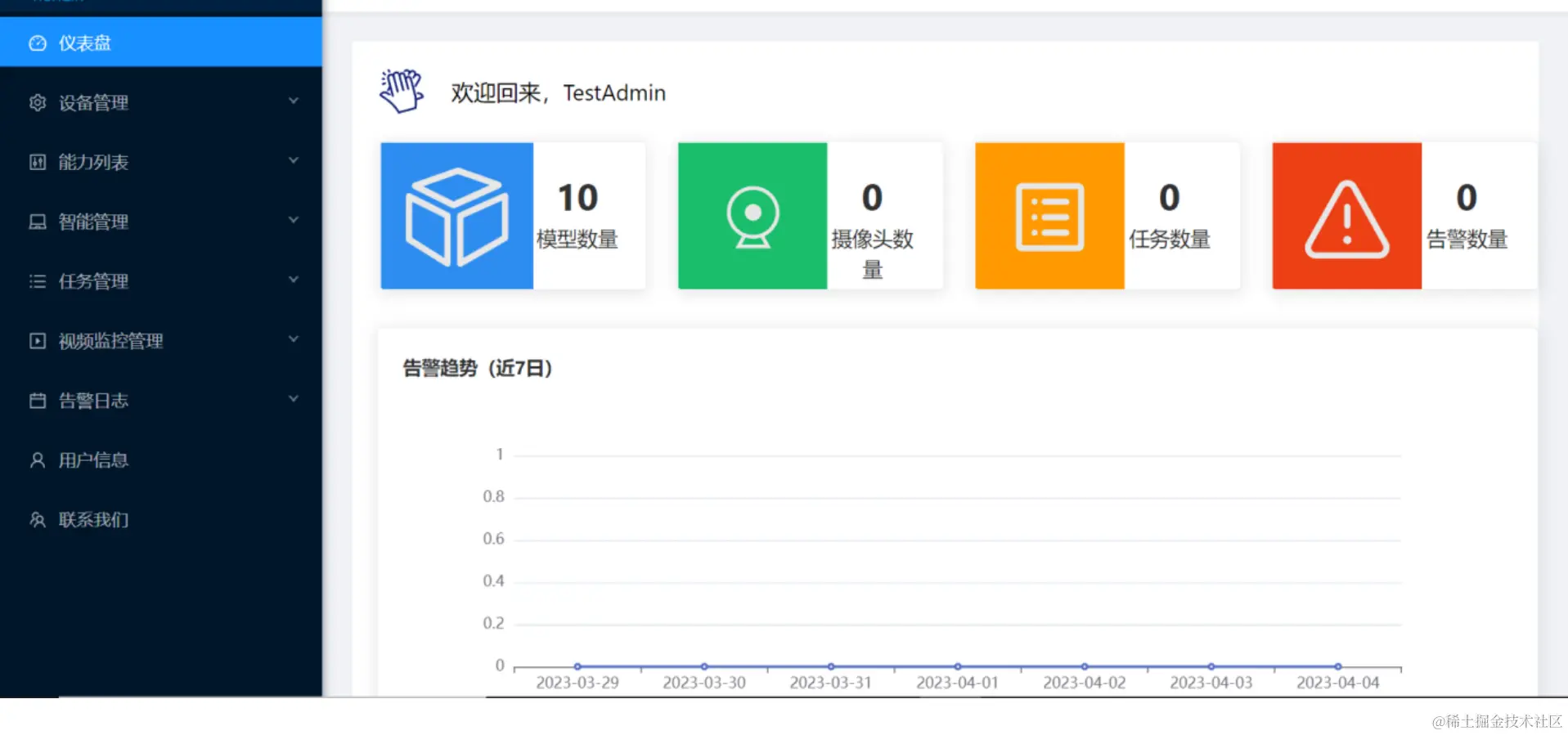Click the 视频监控管理 play icon
Screen dimensions: 1568x735
(x=38, y=341)
